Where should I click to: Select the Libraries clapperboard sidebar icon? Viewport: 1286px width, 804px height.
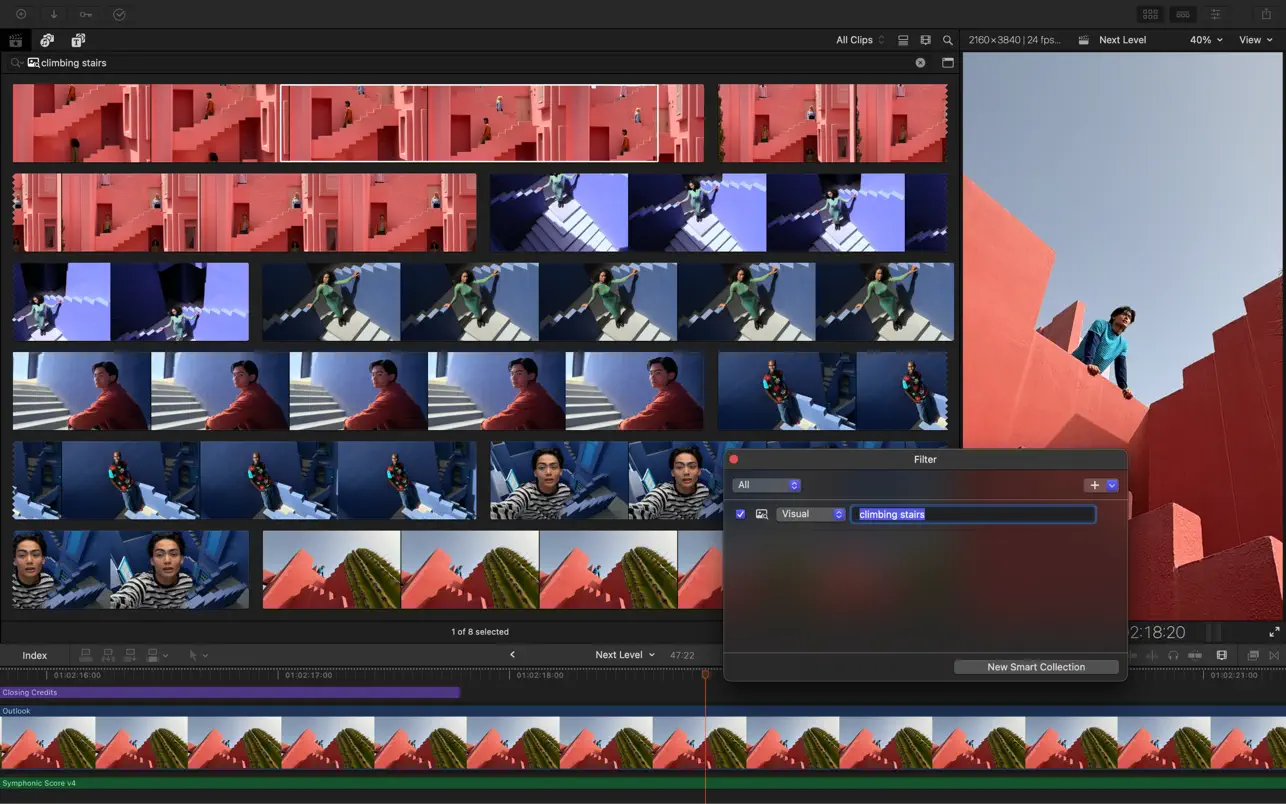16,40
